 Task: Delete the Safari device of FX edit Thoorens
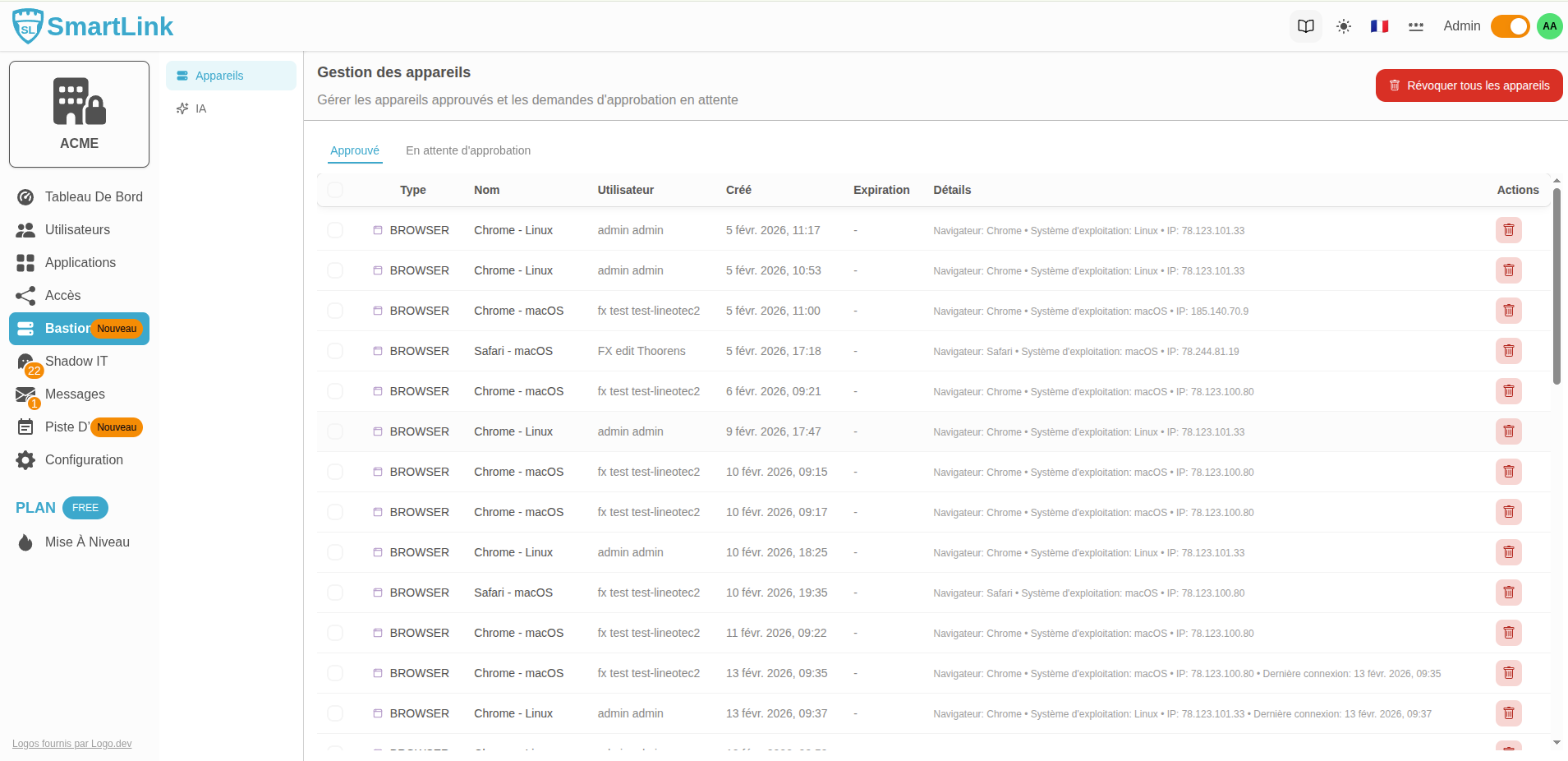tap(1508, 351)
